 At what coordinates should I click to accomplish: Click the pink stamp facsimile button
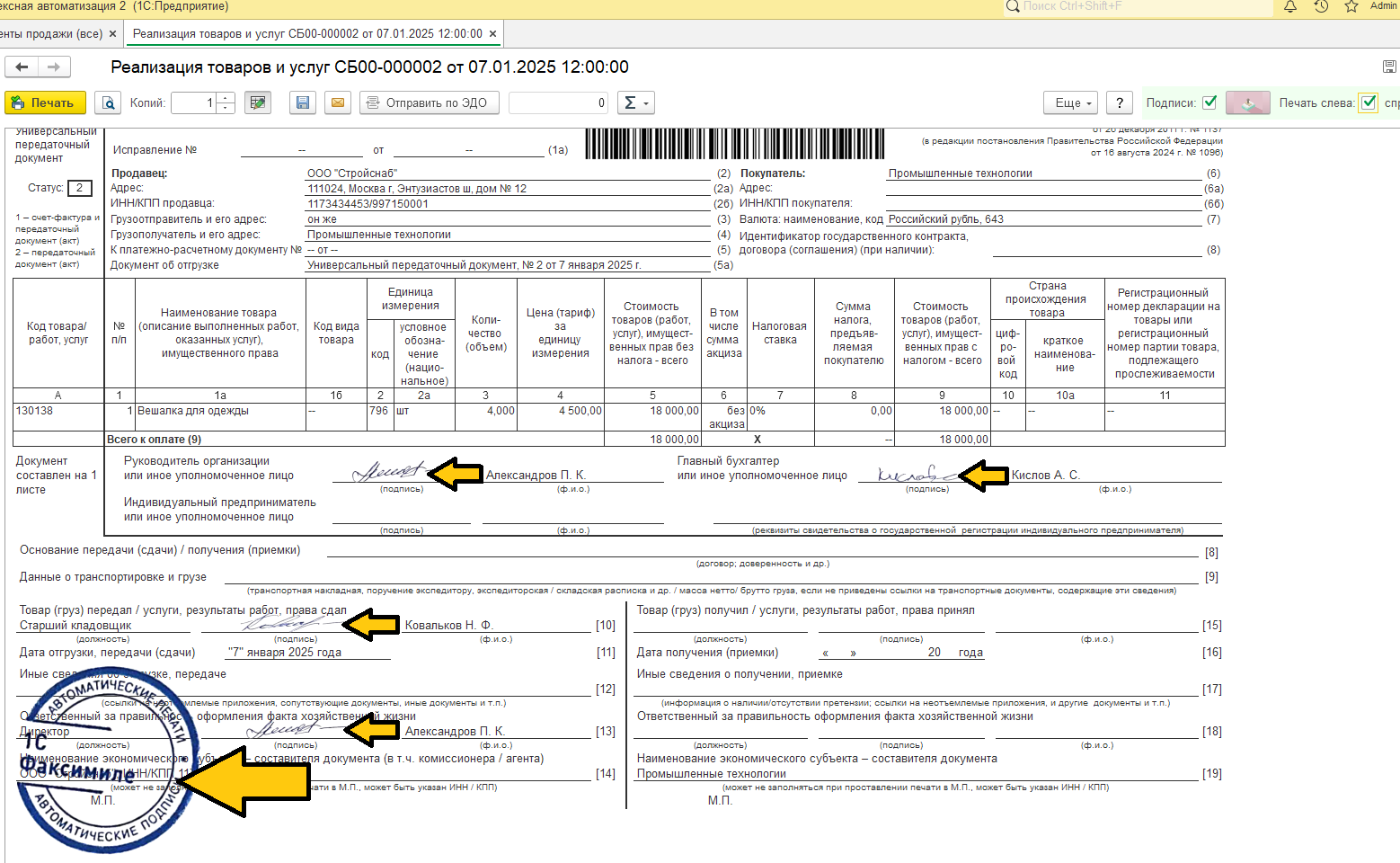[x=1247, y=102]
